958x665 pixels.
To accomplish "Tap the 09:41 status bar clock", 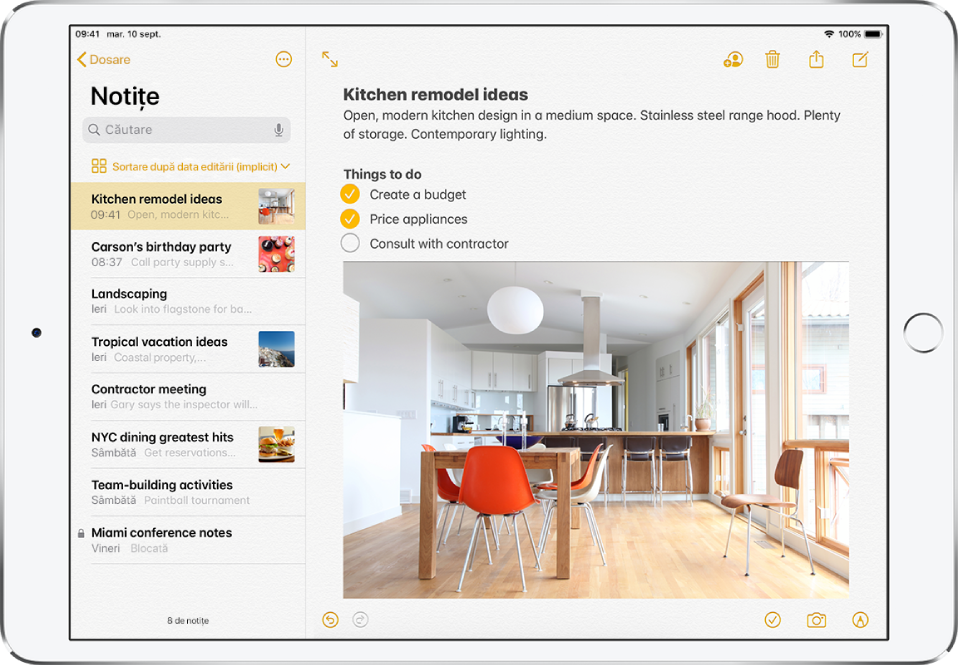I will coord(87,34).
